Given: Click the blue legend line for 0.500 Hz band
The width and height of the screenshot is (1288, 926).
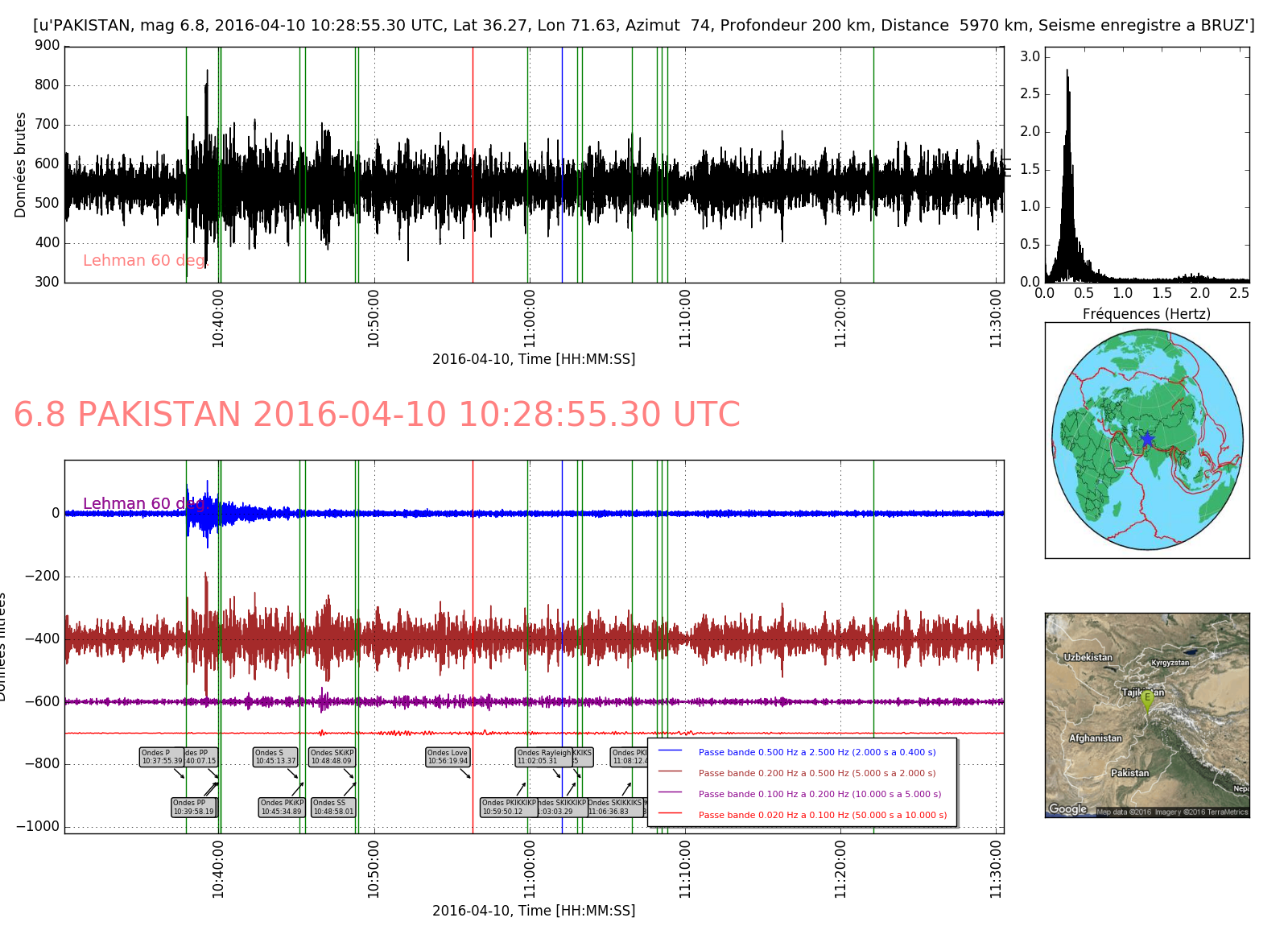Looking at the screenshot, I should click(x=670, y=752).
